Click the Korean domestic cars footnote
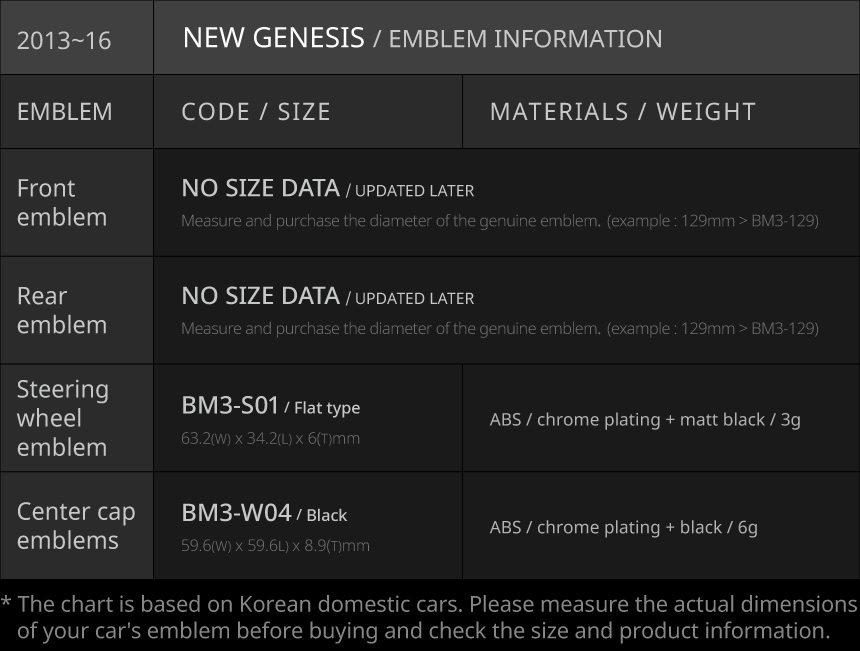Screen dimensions: 860x651 (430, 617)
